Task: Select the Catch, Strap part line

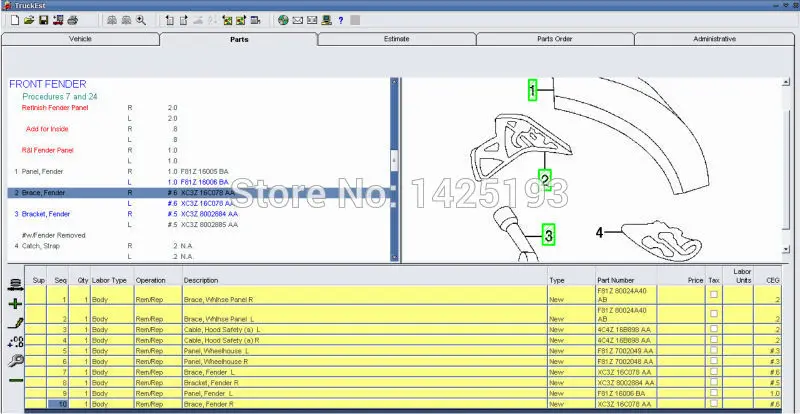Action: [41, 246]
